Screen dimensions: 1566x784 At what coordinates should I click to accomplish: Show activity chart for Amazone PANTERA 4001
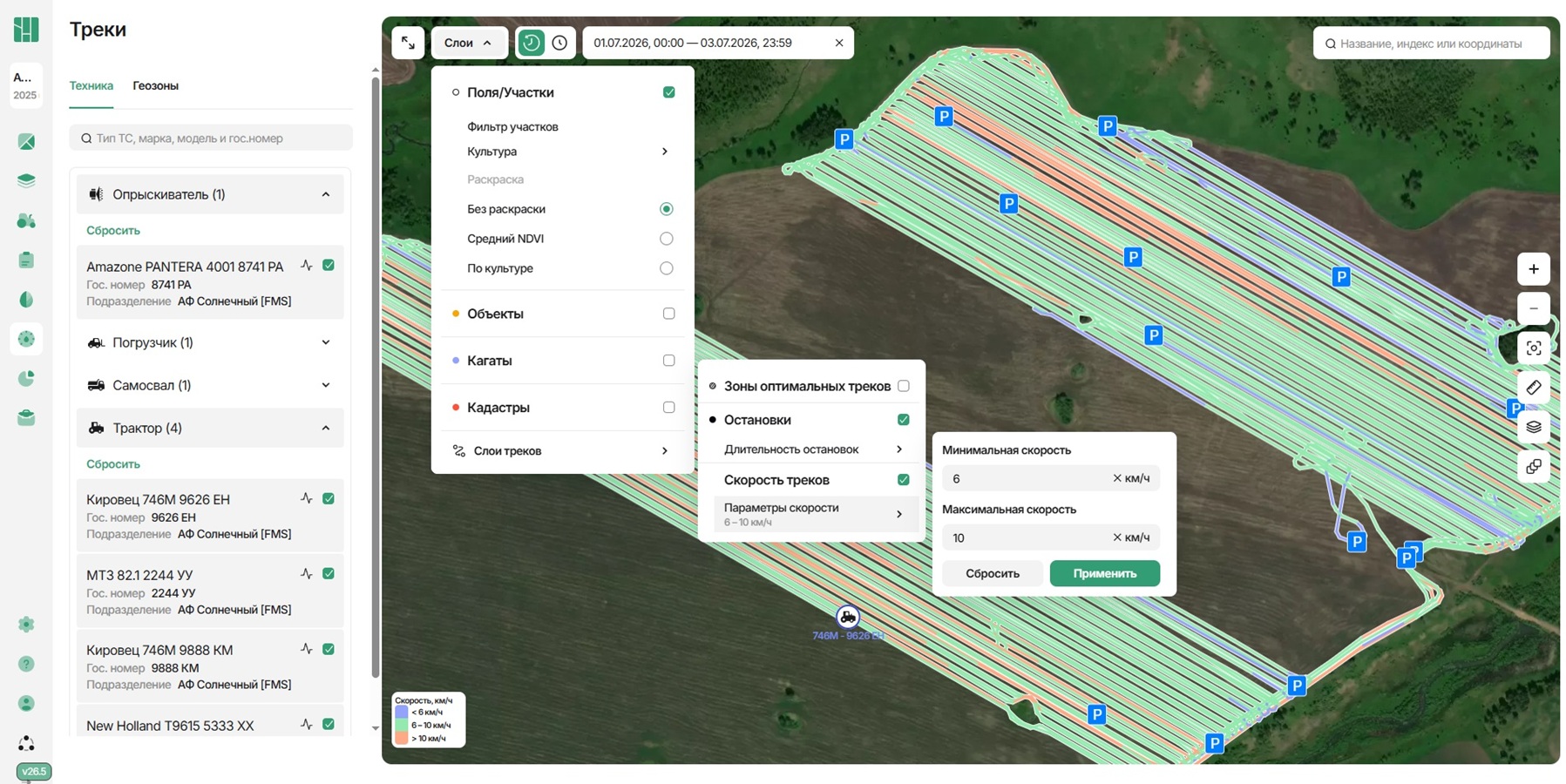click(x=307, y=266)
